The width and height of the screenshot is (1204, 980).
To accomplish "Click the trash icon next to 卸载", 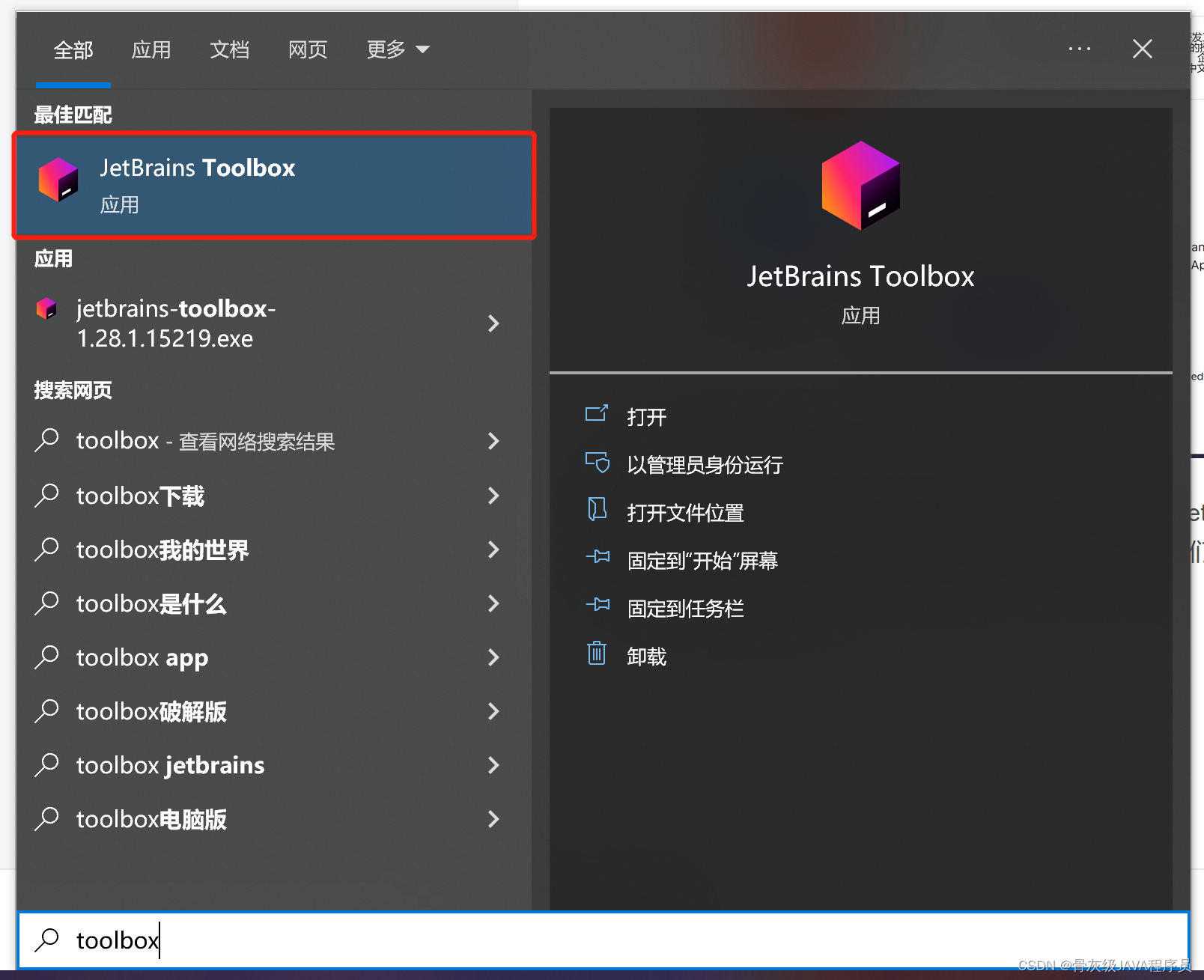I will click(597, 653).
